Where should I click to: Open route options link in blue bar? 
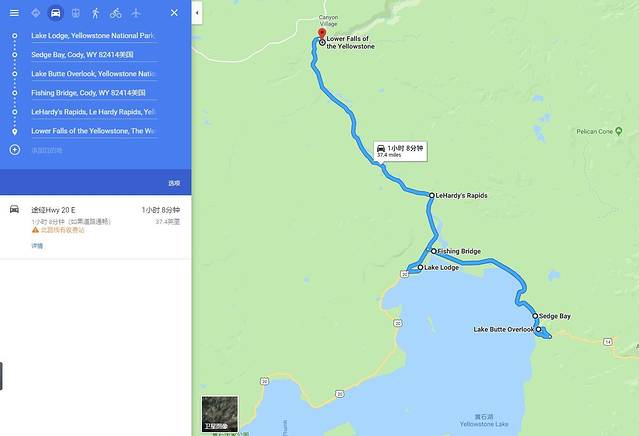tap(174, 183)
